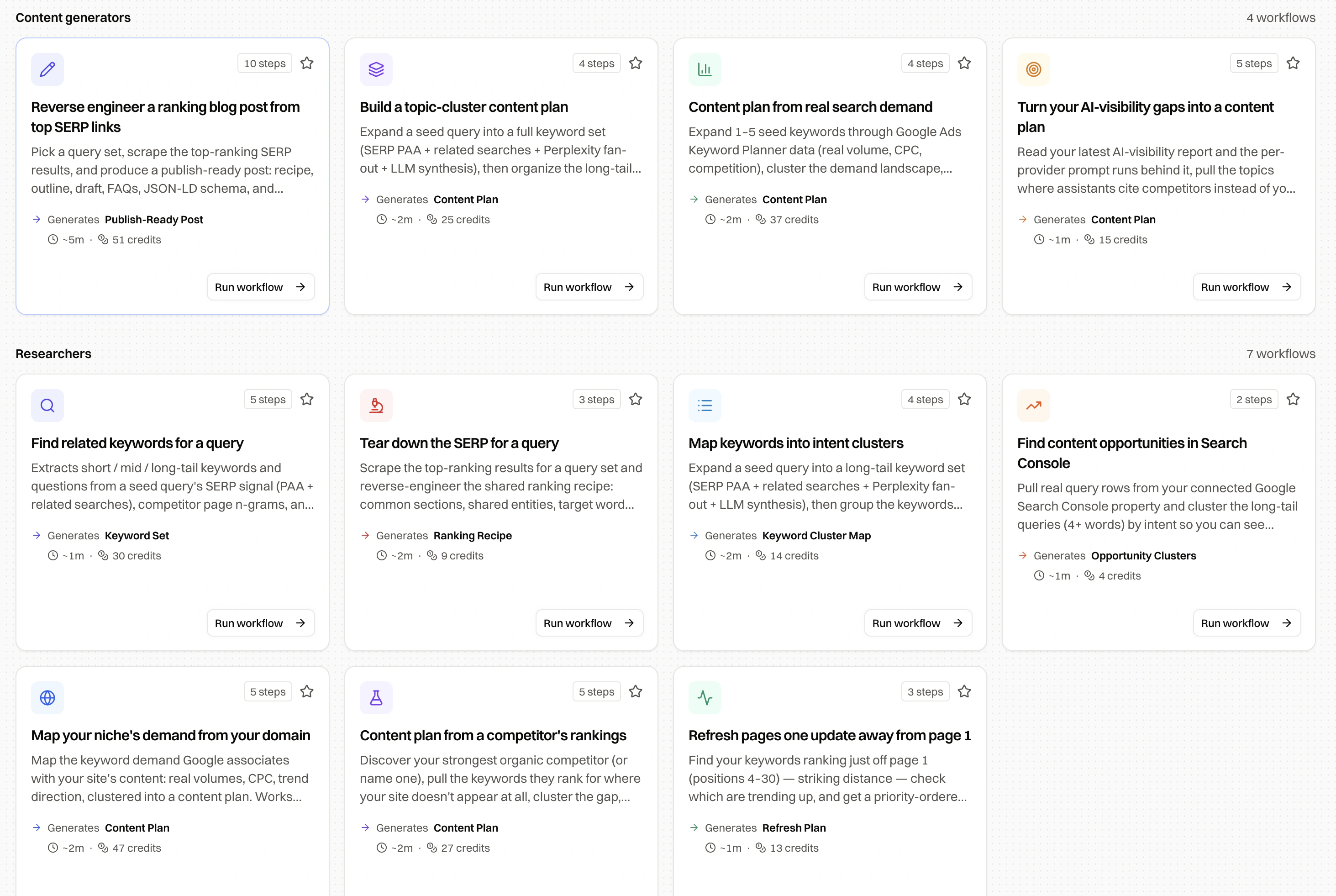Viewport: 1336px width, 896px height.
Task: Click microscope icon on Tear down the SERP card
Action: [x=376, y=405]
